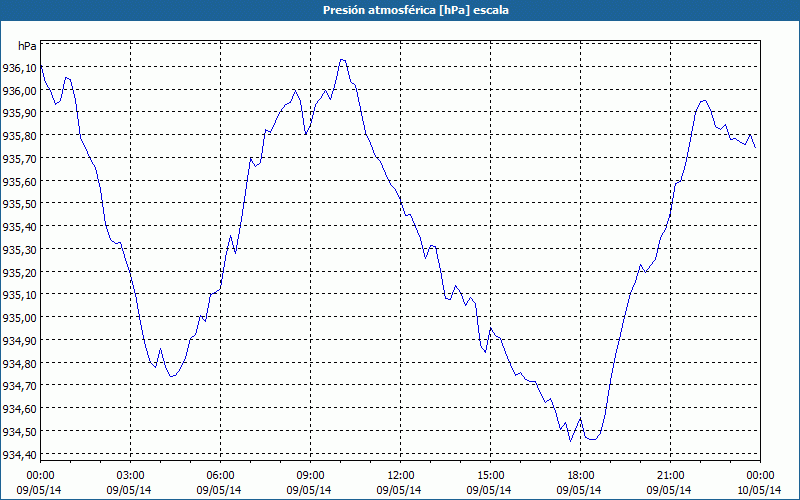The image size is (800, 500).
Task: Click the 935,50 y-axis value
Action: coord(20,204)
